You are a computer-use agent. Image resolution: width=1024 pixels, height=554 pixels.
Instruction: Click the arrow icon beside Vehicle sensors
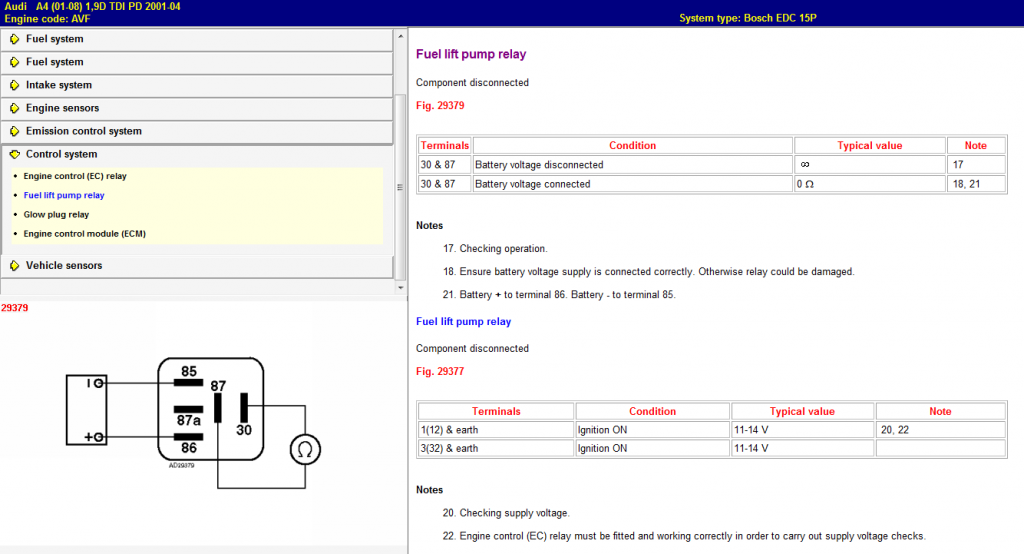[14, 266]
